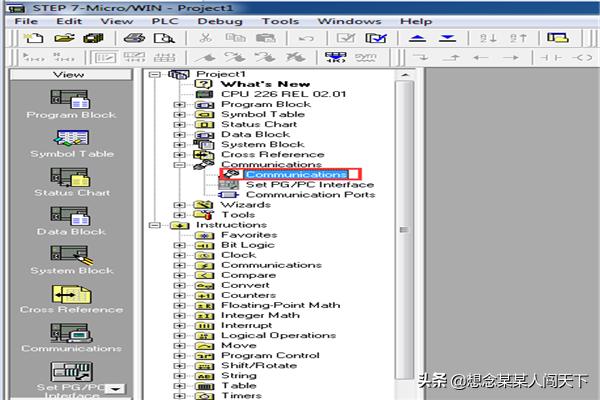Select the highlighted Communications tree item
600x400 pixels.
click(296, 175)
